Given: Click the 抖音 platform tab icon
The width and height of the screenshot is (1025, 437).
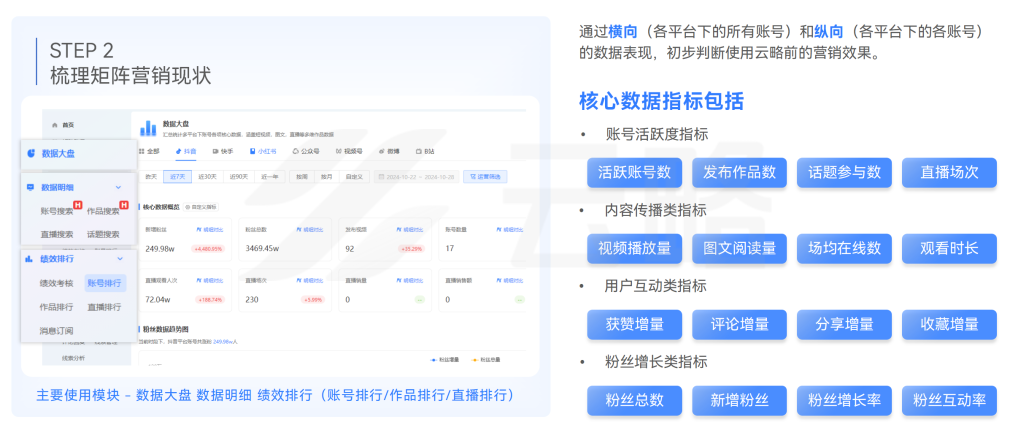Looking at the screenshot, I should click(178, 151).
